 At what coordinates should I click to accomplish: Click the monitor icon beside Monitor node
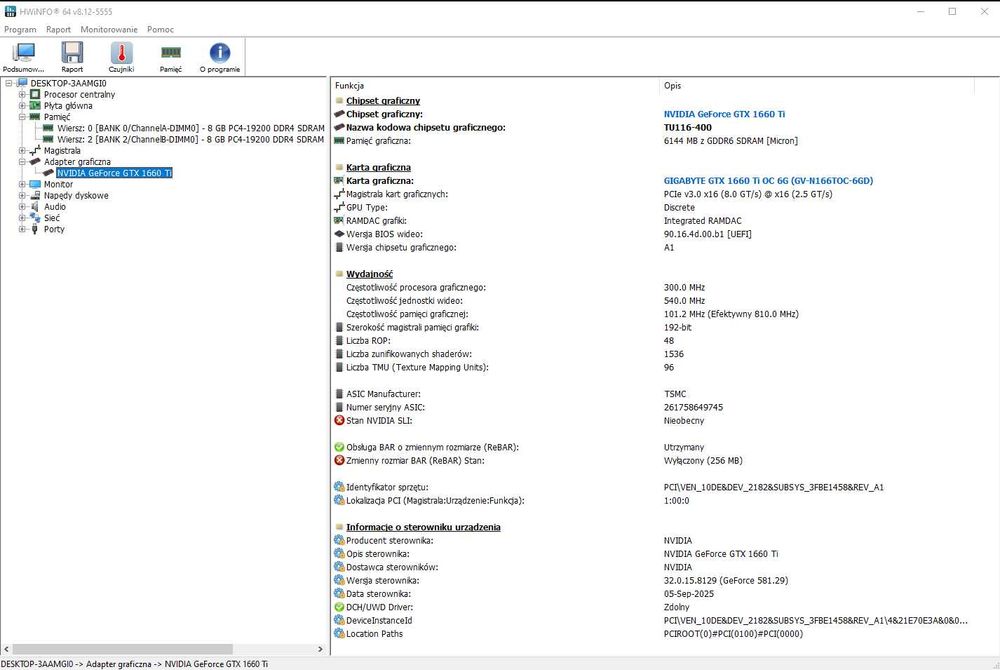(x=35, y=184)
